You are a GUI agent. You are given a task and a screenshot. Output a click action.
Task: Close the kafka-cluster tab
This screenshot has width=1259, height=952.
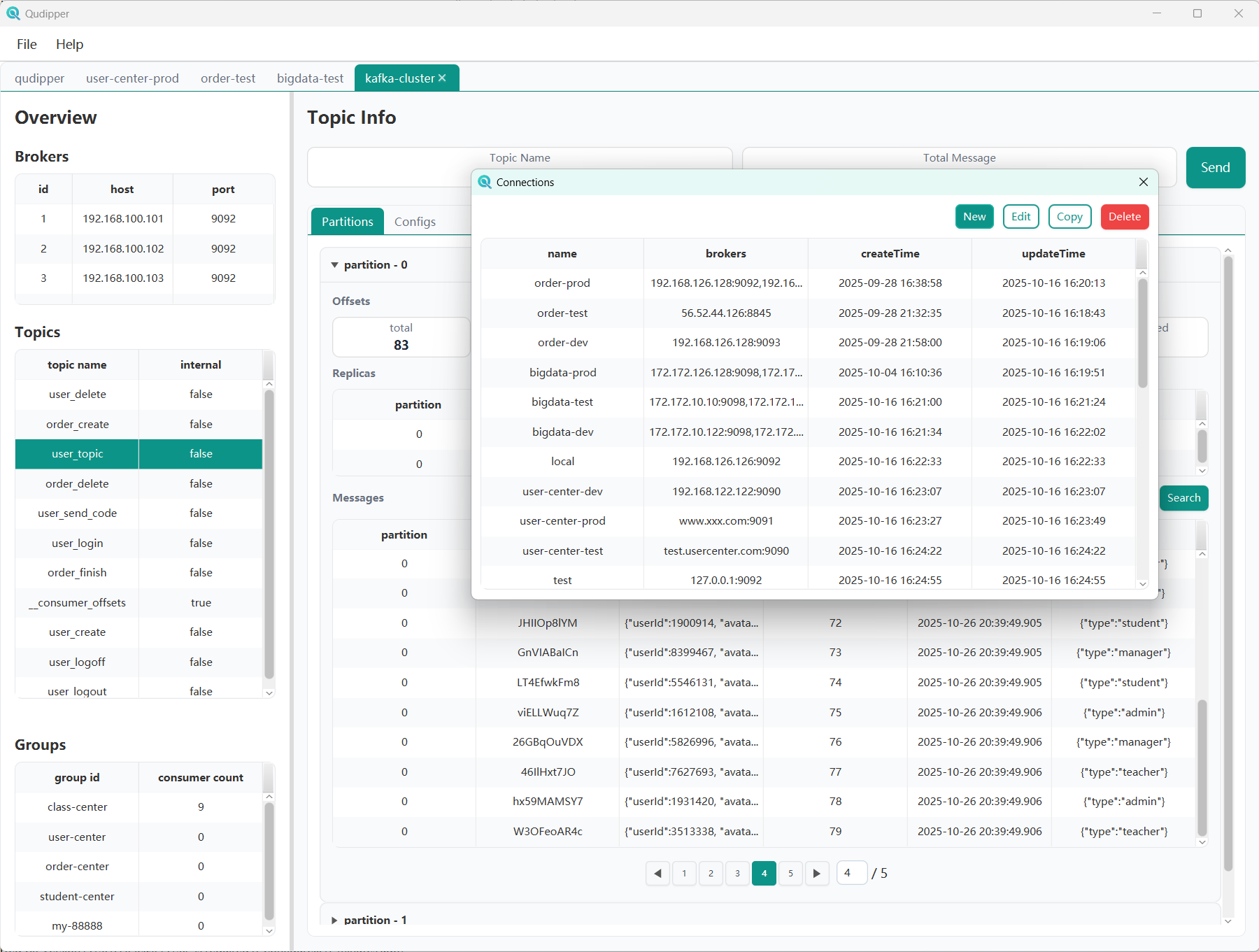442,78
